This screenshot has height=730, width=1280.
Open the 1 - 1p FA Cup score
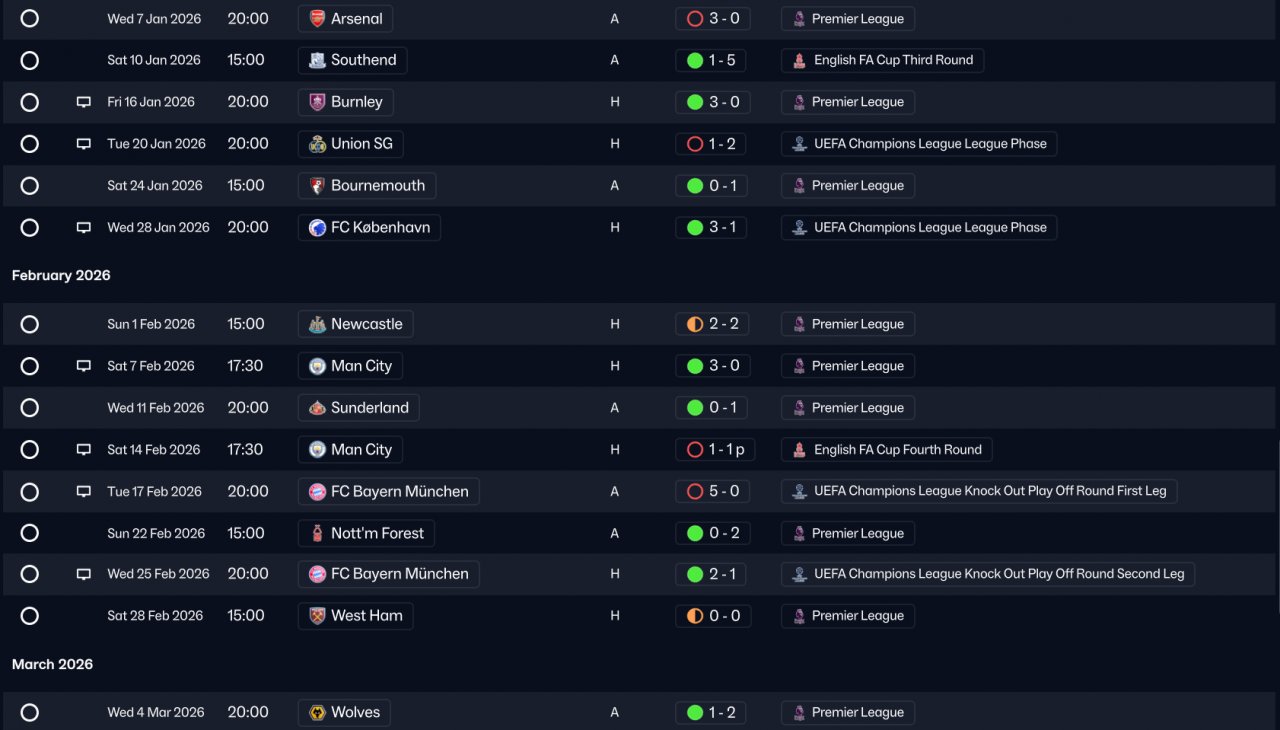(x=715, y=450)
